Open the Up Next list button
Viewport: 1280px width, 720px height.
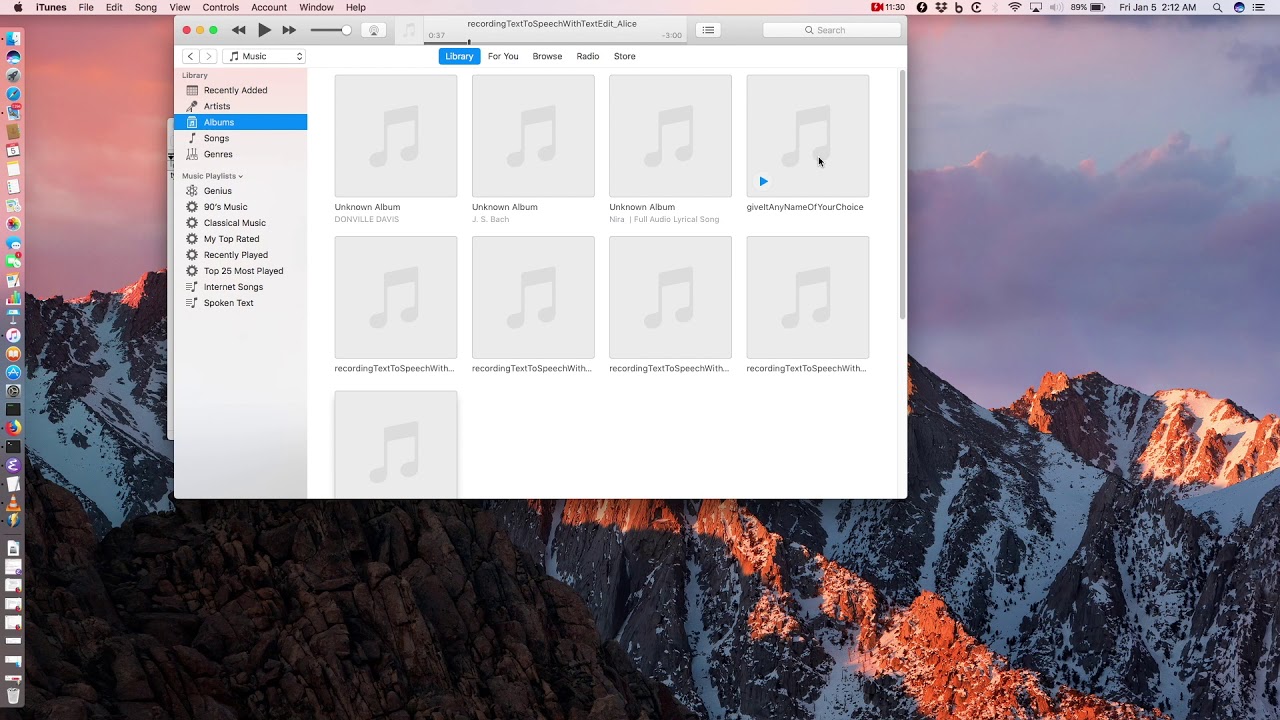tap(708, 30)
